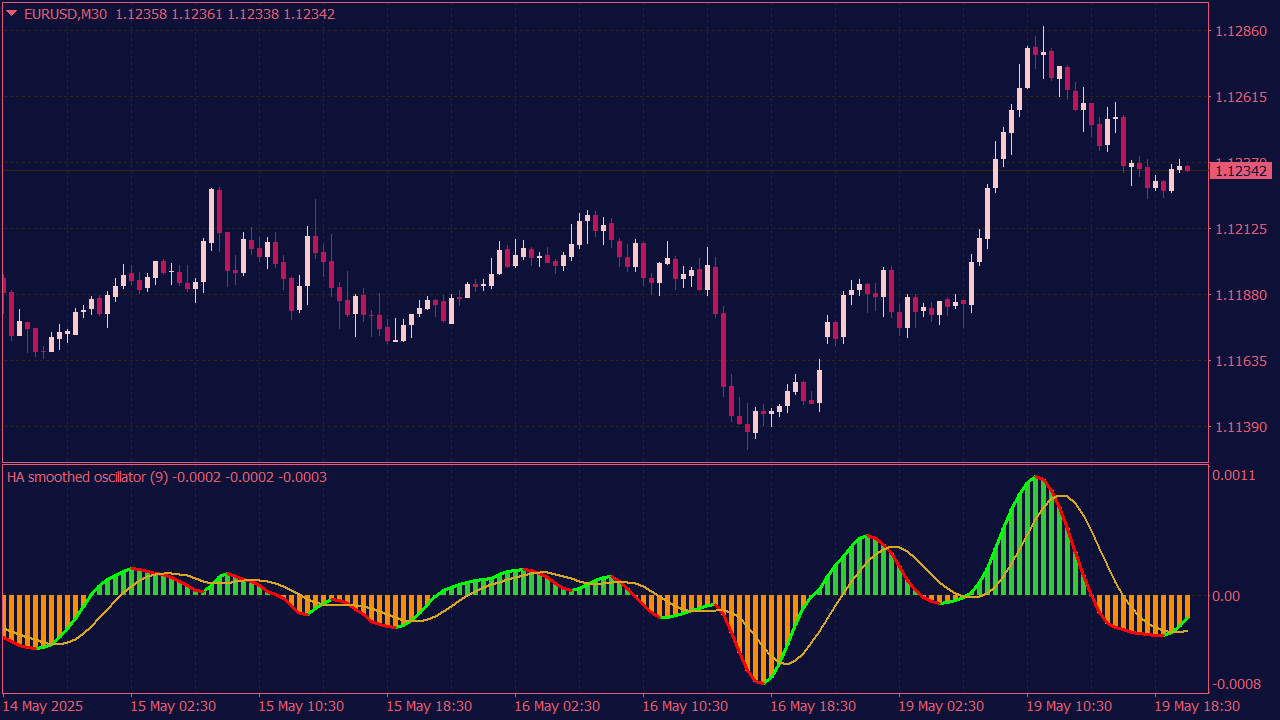
Task: Click the triangle arrow beside EURUSD,M30
Action: coord(12,14)
